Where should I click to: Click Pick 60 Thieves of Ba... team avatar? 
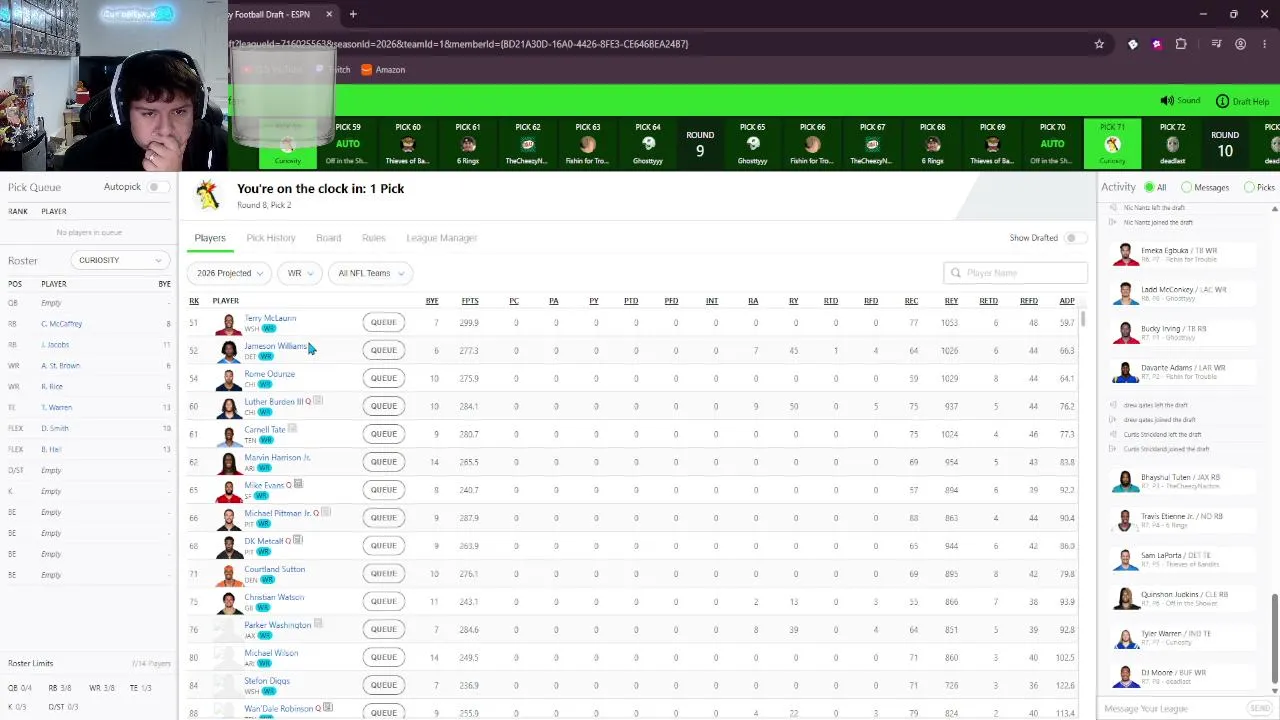pyautogui.click(x=408, y=145)
